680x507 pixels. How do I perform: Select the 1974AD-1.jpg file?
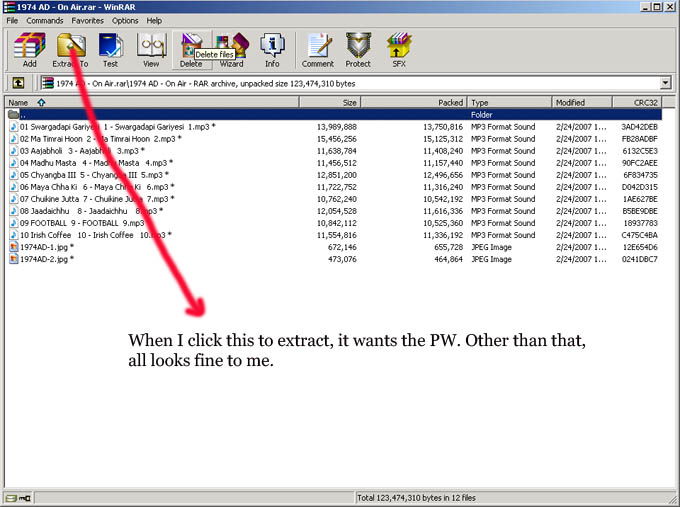46,247
